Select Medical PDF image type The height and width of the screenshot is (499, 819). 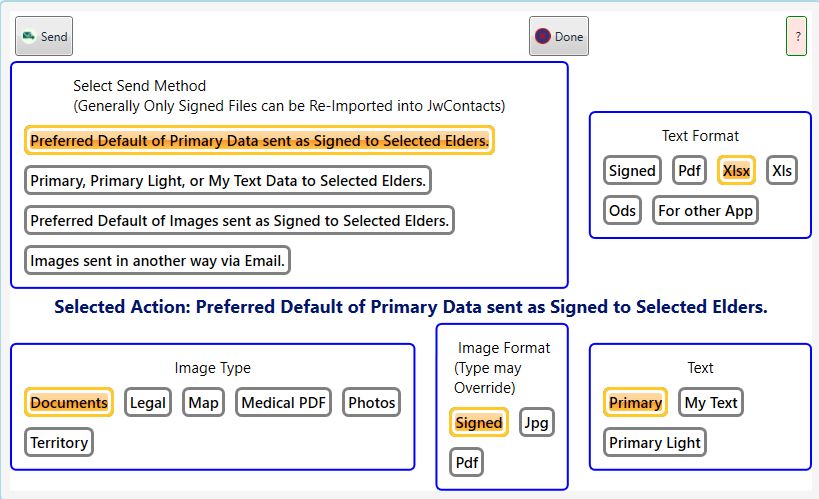pyautogui.click(x=283, y=402)
